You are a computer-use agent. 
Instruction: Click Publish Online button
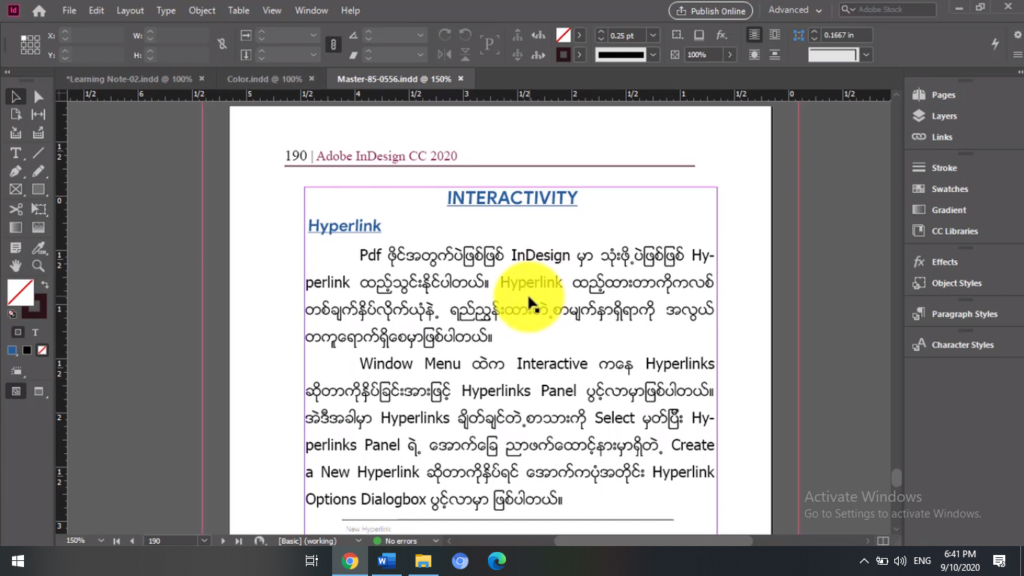(x=711, y=10)
